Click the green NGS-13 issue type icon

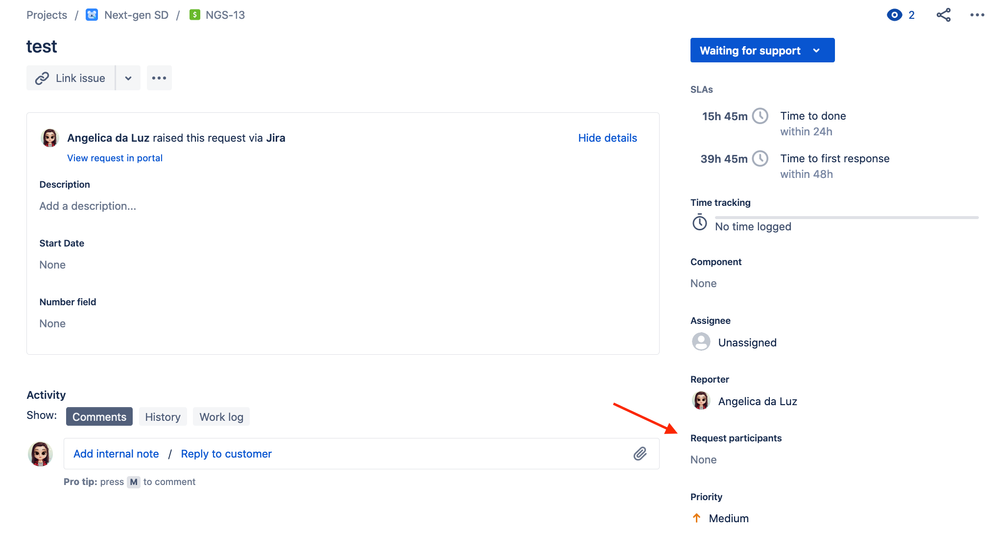tap(195, 15)
